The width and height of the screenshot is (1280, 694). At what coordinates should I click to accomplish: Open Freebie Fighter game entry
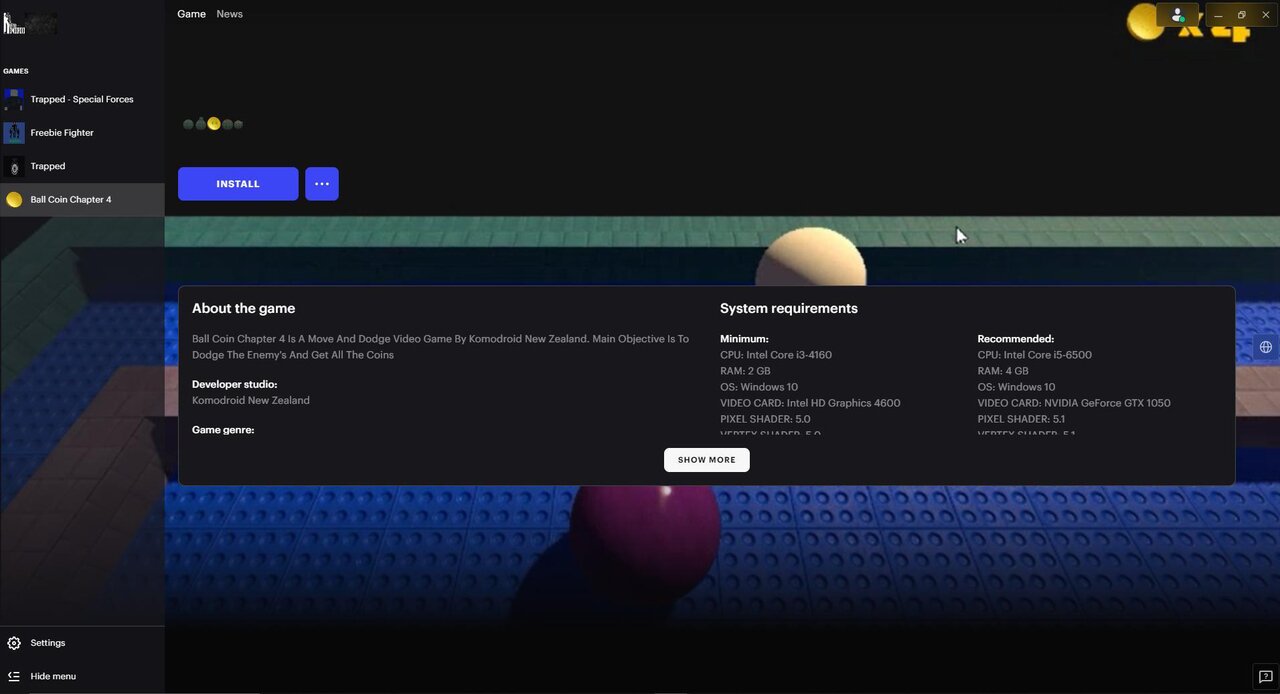coord(82,133)
